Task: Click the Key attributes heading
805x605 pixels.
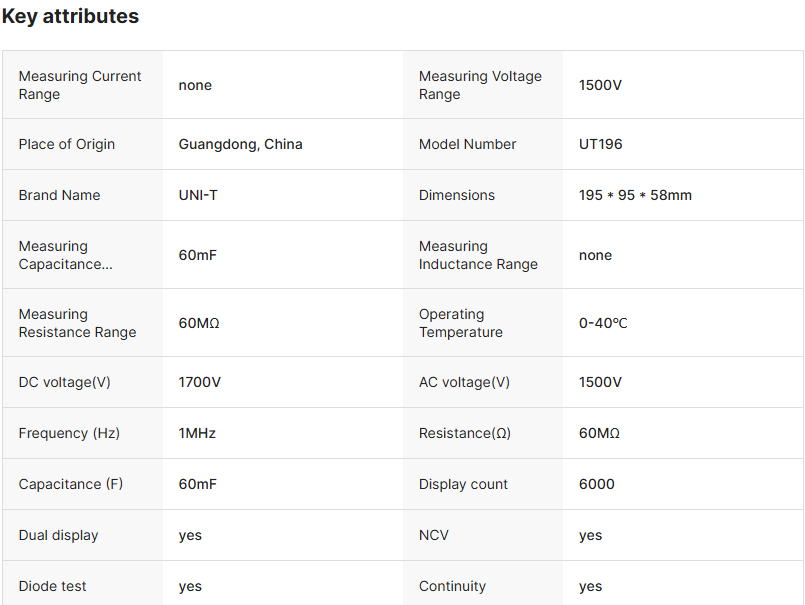Action: coord(71,17)
